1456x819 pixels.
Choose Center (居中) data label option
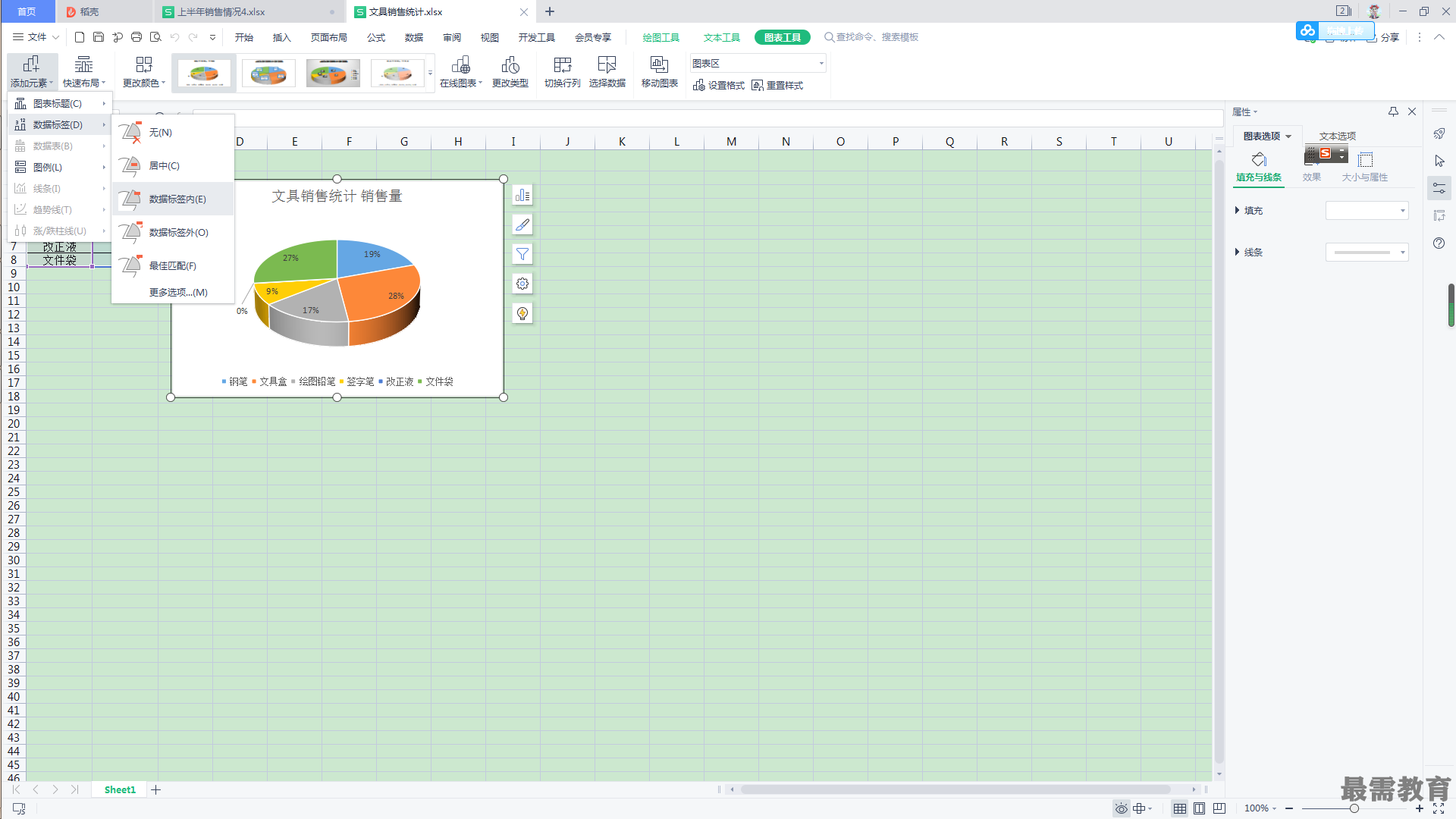point(173,165)
